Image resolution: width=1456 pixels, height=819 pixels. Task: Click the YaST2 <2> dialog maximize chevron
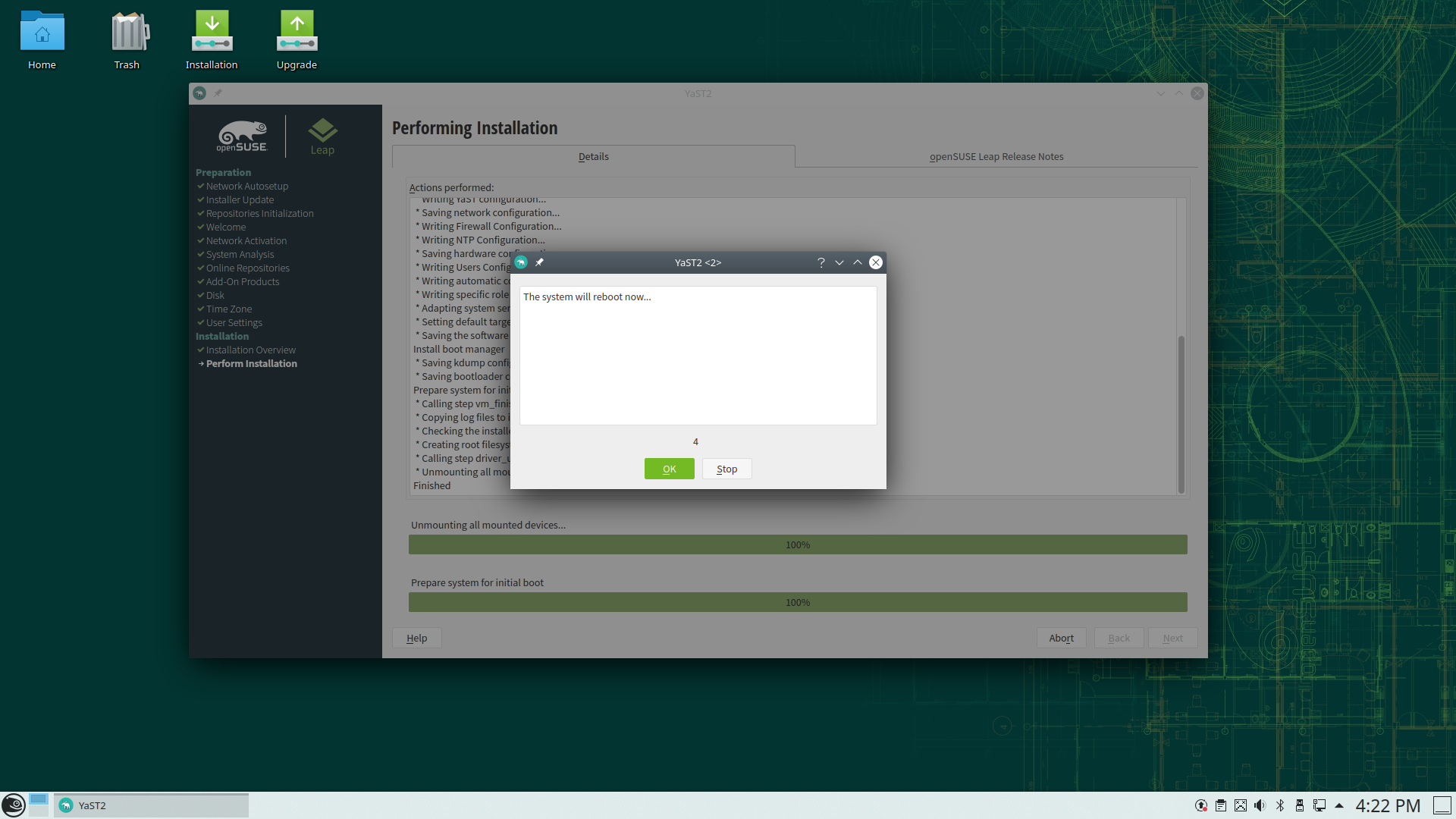858,262
